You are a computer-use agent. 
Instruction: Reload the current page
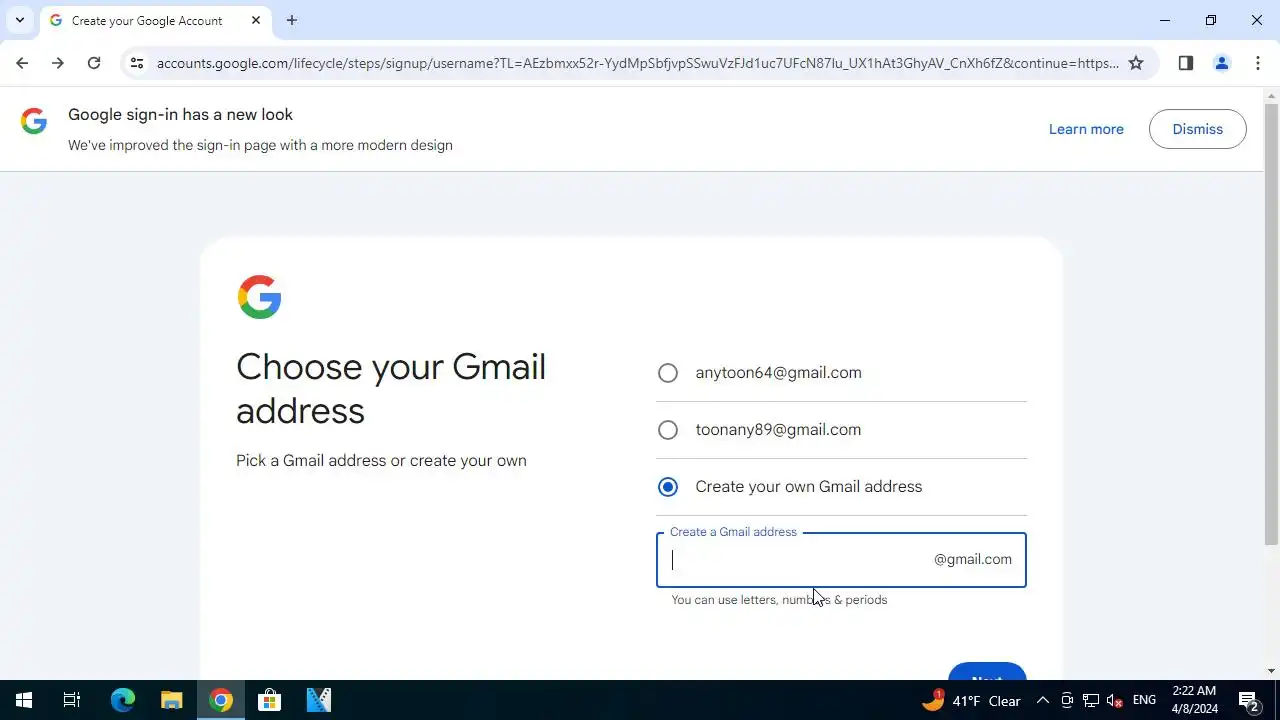pos(94,63)
